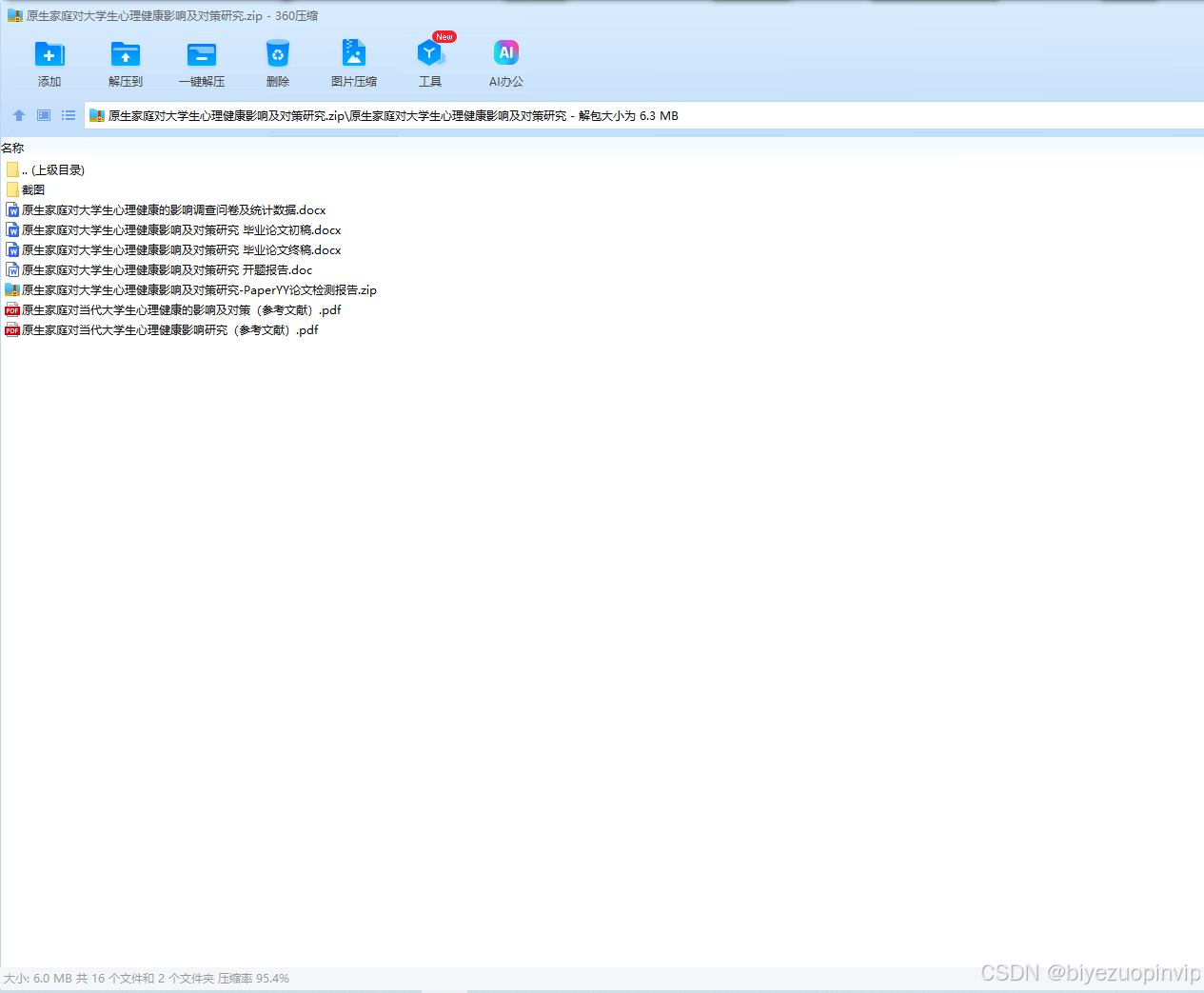Screen dimensions: 1204x993
Task: Select file name PaperYY论文检测报告.zip
Action: coord(200,289)
